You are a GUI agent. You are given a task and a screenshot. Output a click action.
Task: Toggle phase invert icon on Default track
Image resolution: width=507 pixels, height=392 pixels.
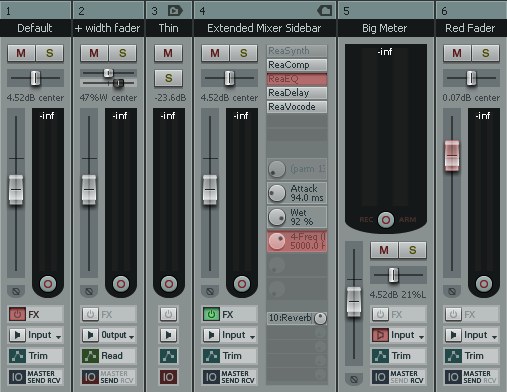16,292
